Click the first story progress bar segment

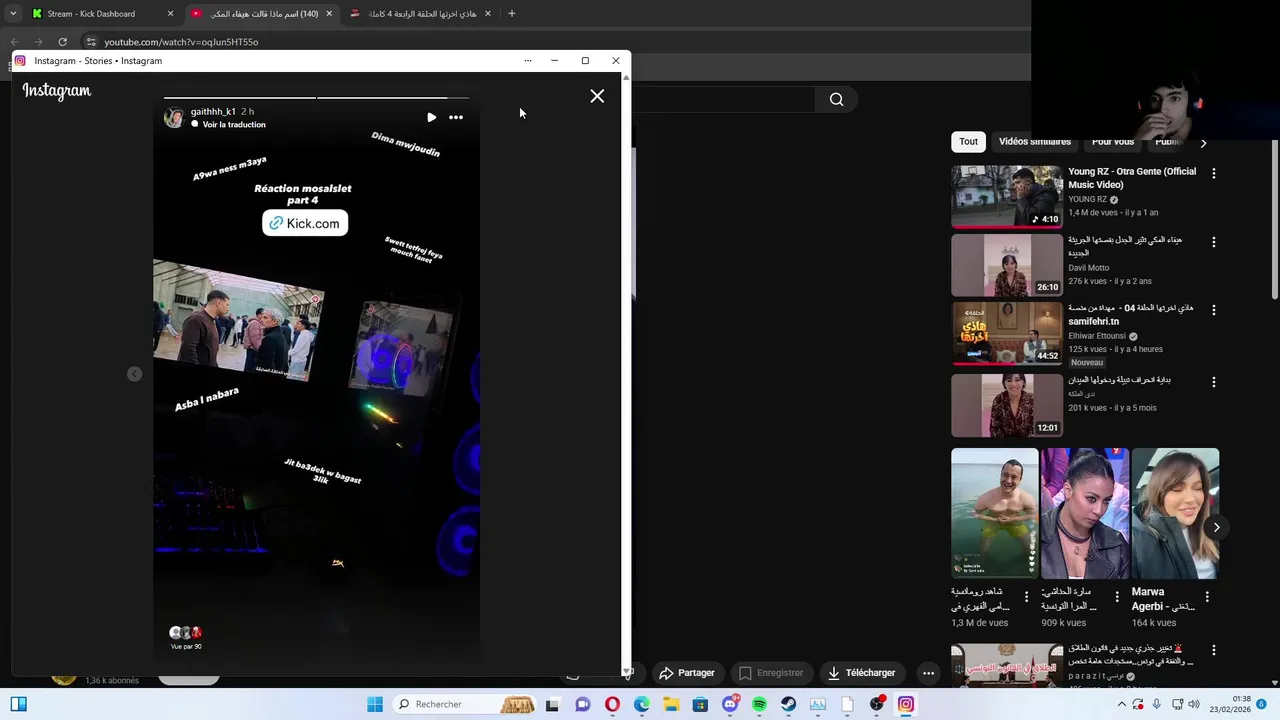click(239, 97)
